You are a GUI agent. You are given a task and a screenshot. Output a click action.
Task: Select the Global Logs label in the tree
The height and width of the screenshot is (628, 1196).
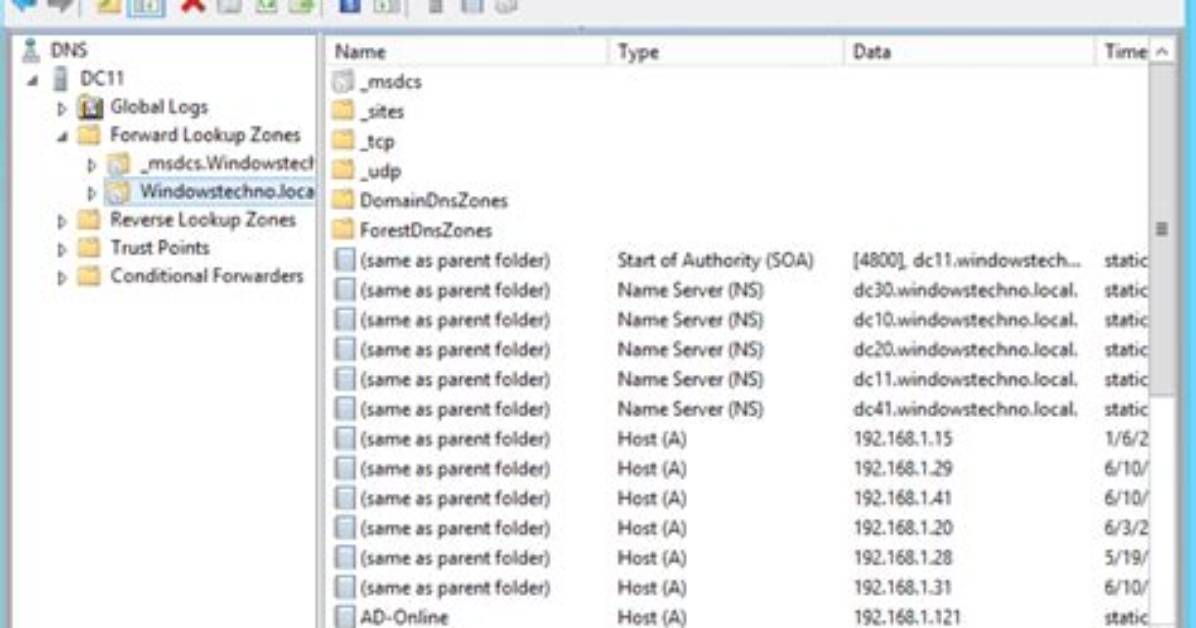(159, 108)
